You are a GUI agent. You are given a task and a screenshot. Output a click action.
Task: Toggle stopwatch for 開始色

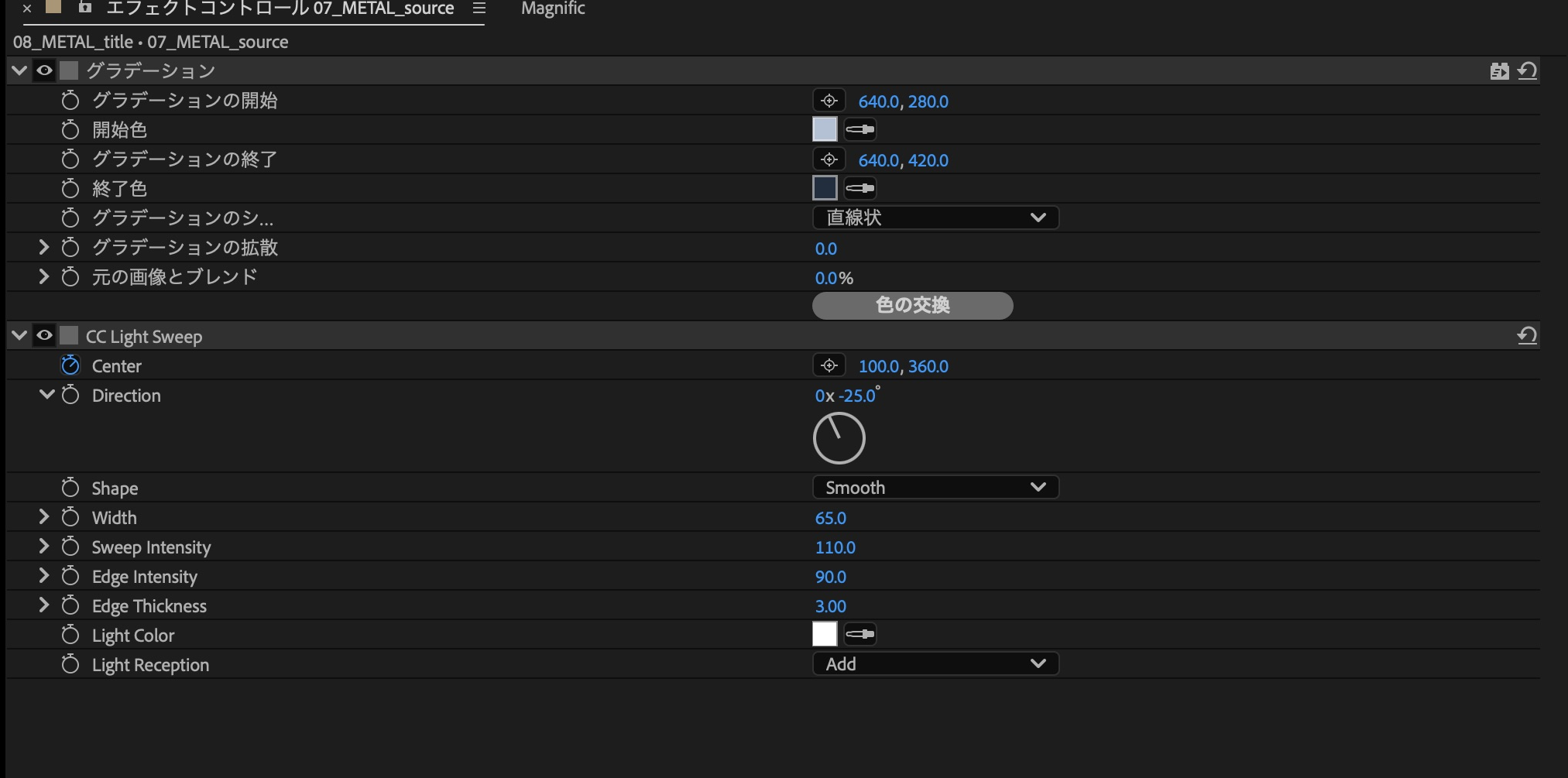point(70,130)
